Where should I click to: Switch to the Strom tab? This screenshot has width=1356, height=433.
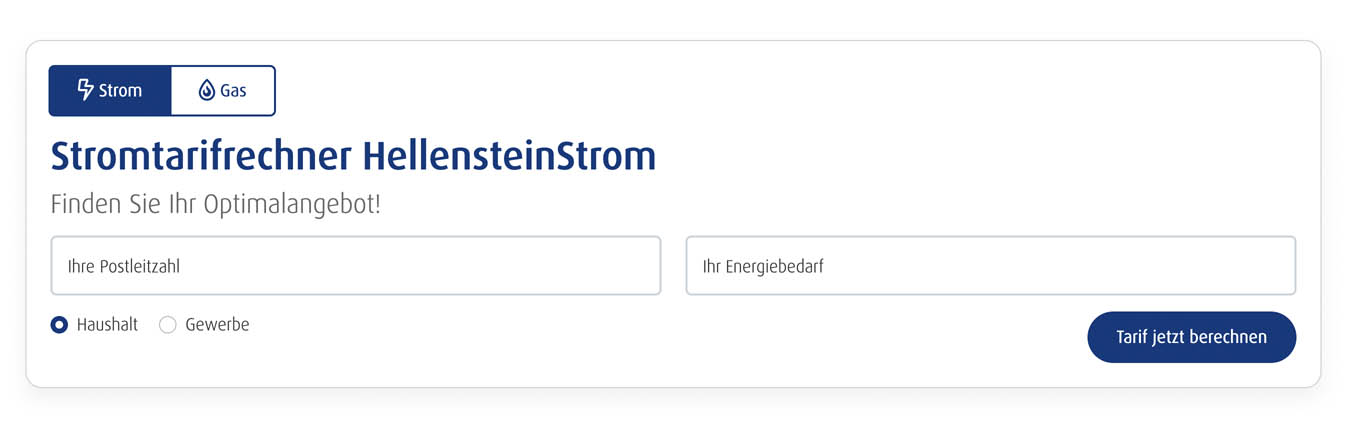point(110,91)
